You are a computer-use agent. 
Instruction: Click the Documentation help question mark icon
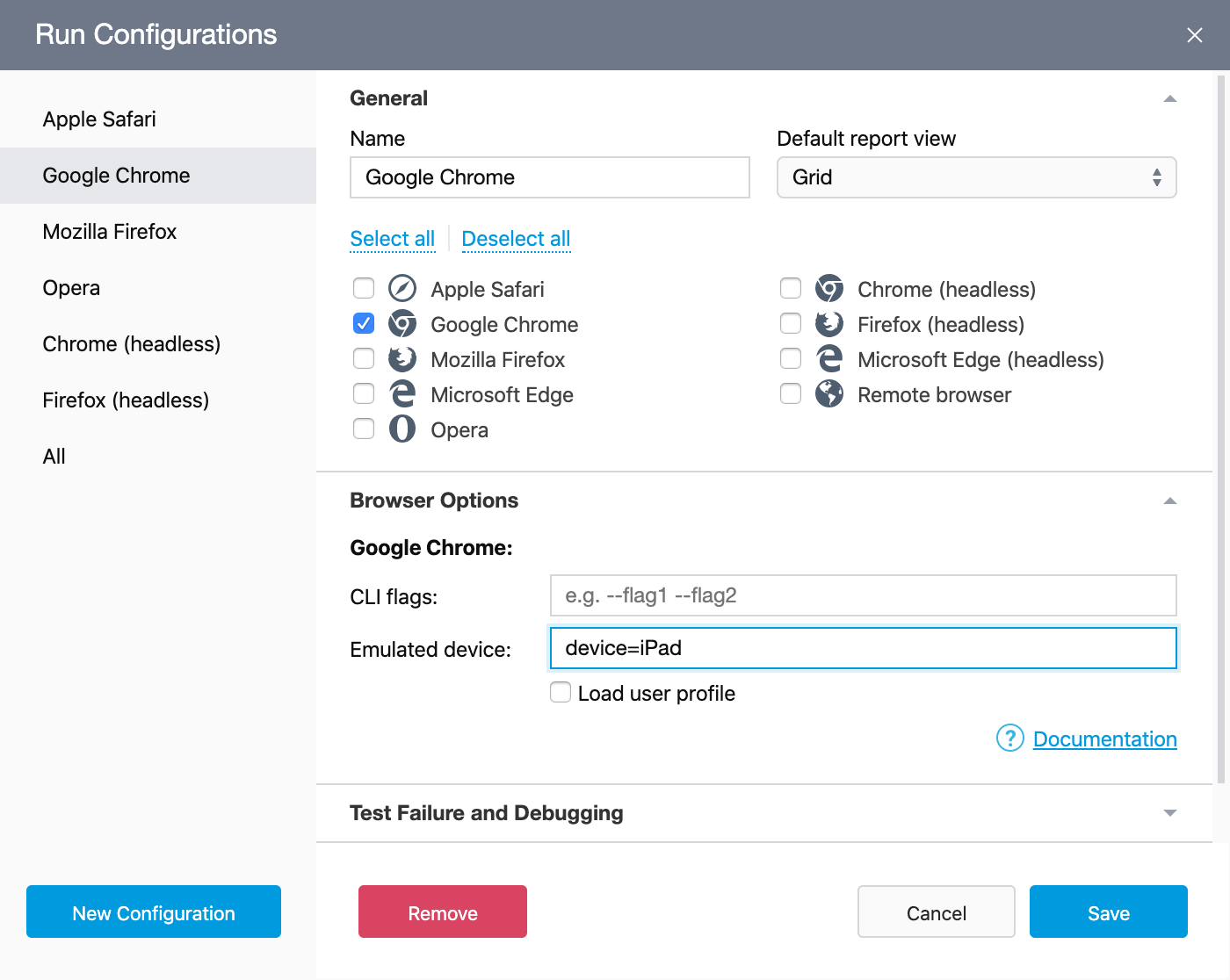pyautogui.click(x=1009, y=739)
